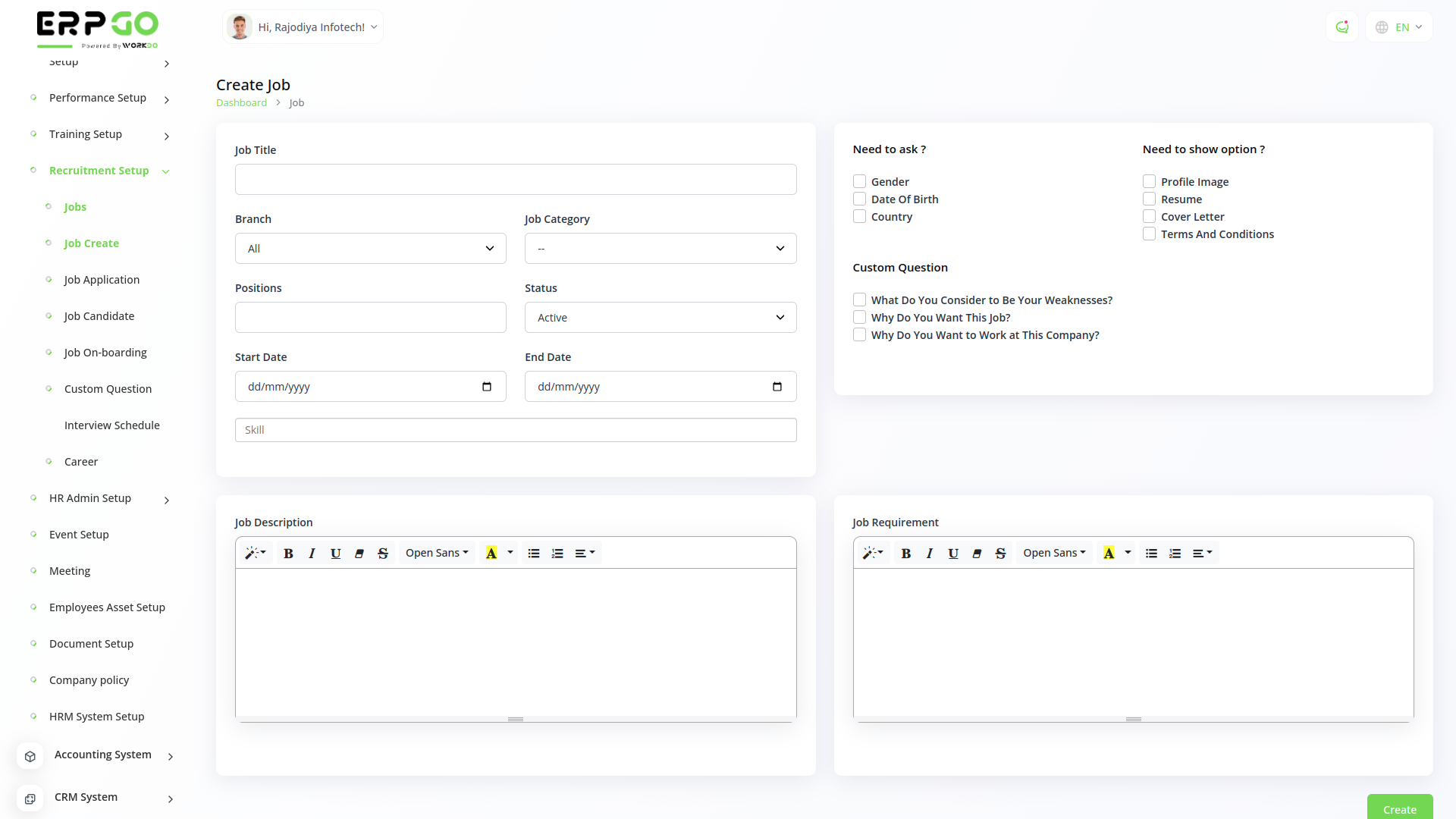1456x819 pixels.
Task: Click yellow highlight color button in Job Description
Action: [491, 554]
